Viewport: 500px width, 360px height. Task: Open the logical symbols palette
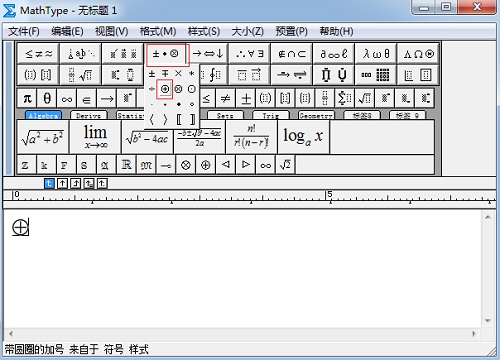250,53
